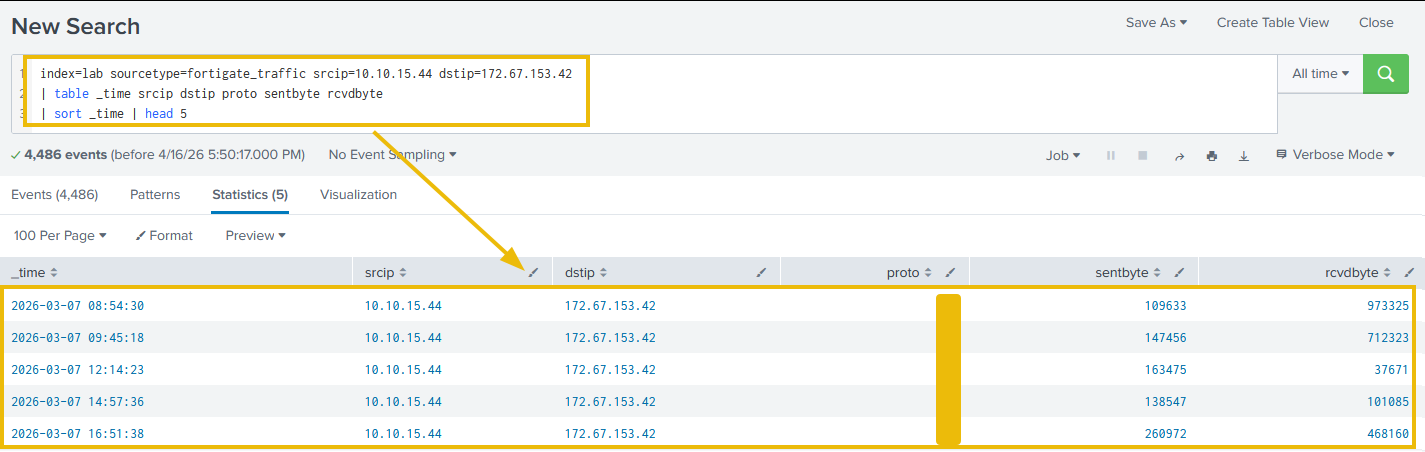
Task: Open the Format options
Action: click(164, 235)
